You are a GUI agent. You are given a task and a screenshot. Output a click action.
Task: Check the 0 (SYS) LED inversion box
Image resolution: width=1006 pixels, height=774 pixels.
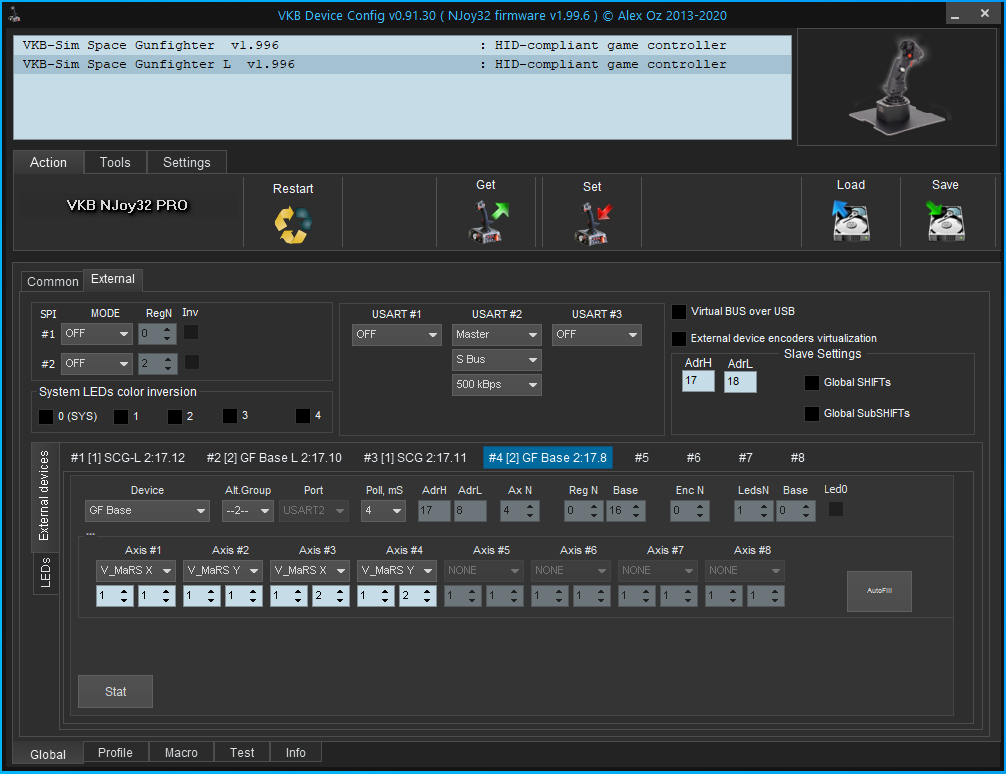[46, 416]
